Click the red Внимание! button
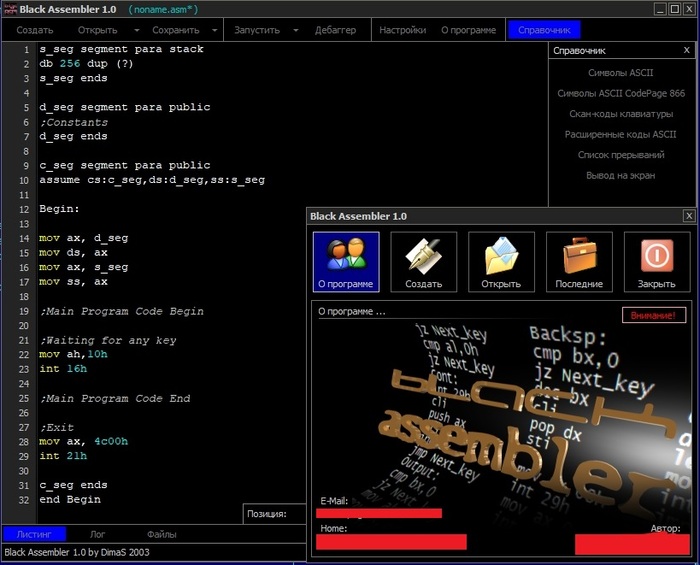 point(654,315)
